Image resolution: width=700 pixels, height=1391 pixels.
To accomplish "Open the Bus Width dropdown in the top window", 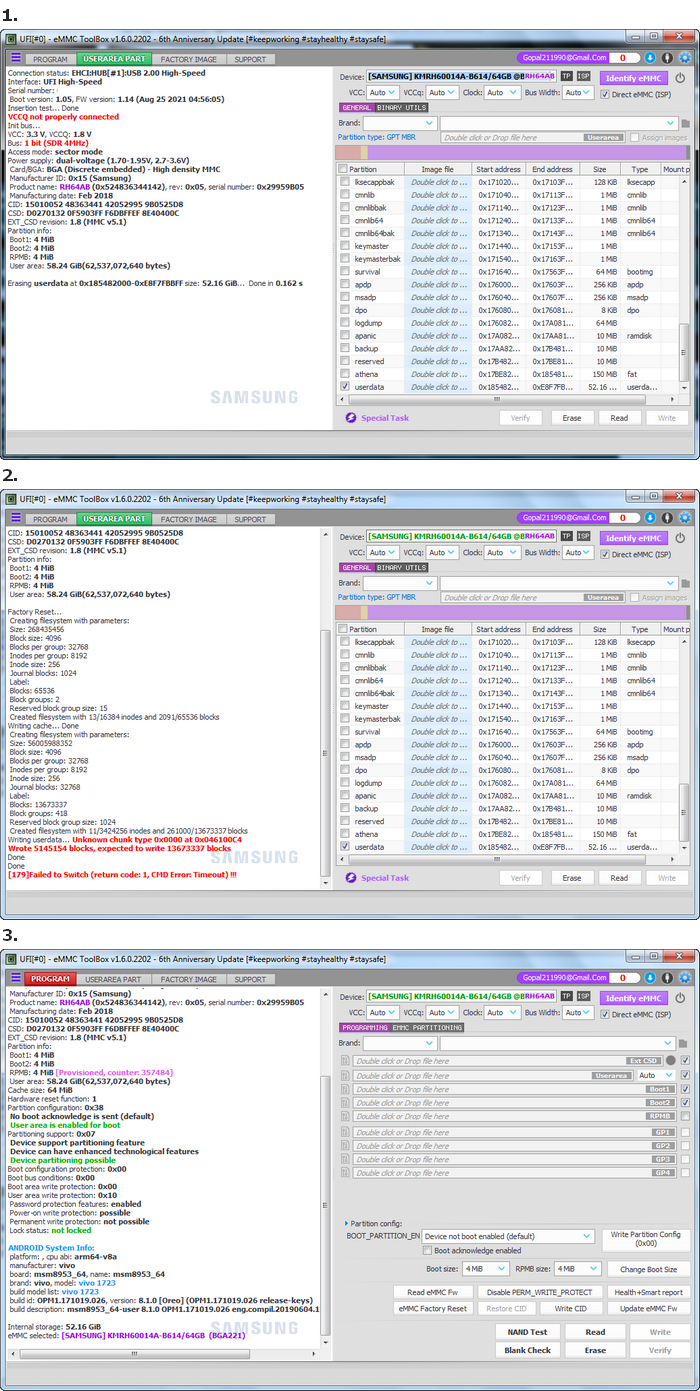I will pyautogui.click(x=578, y=93).
